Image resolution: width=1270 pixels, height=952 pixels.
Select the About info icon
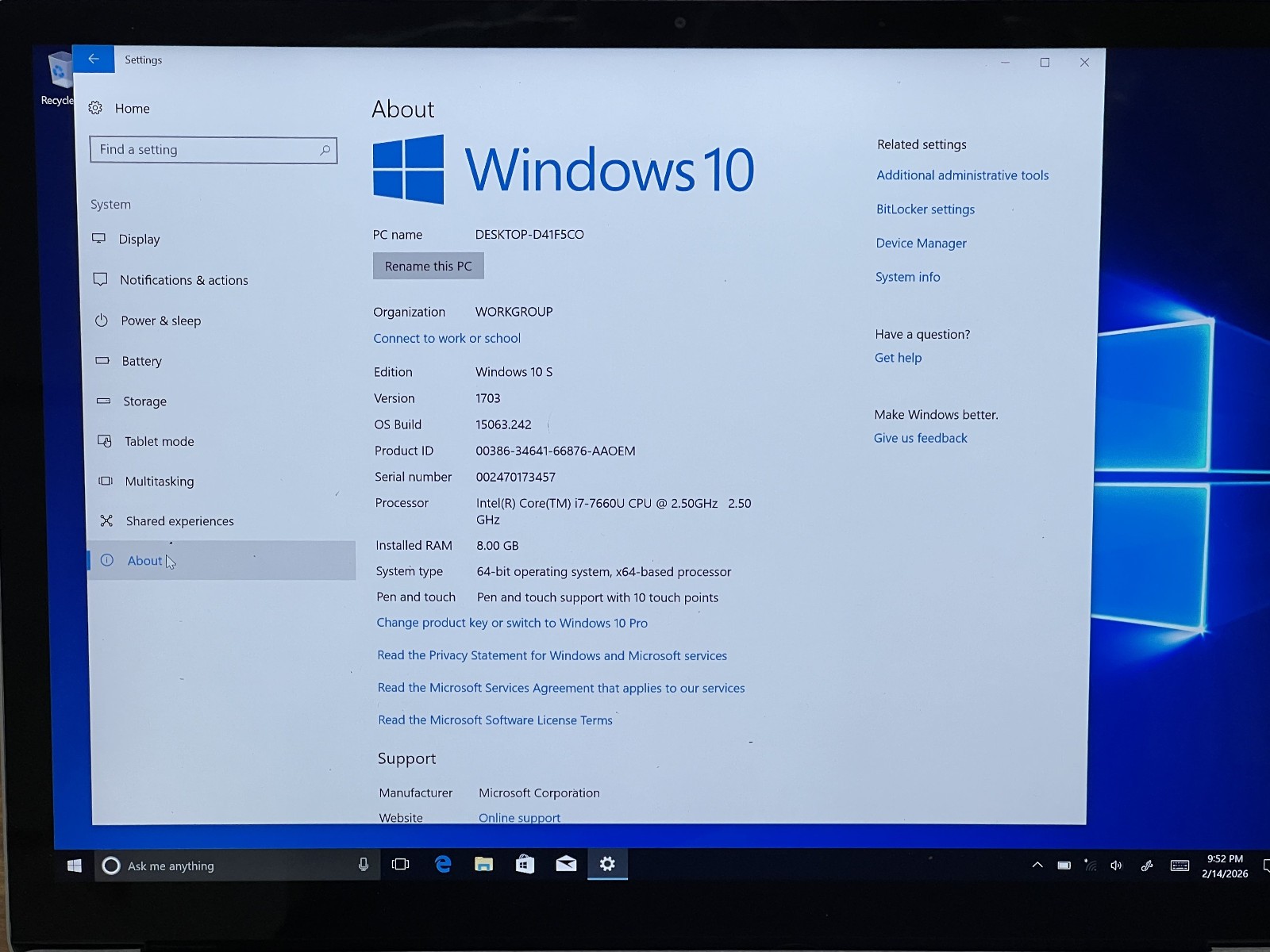[107, 560]
